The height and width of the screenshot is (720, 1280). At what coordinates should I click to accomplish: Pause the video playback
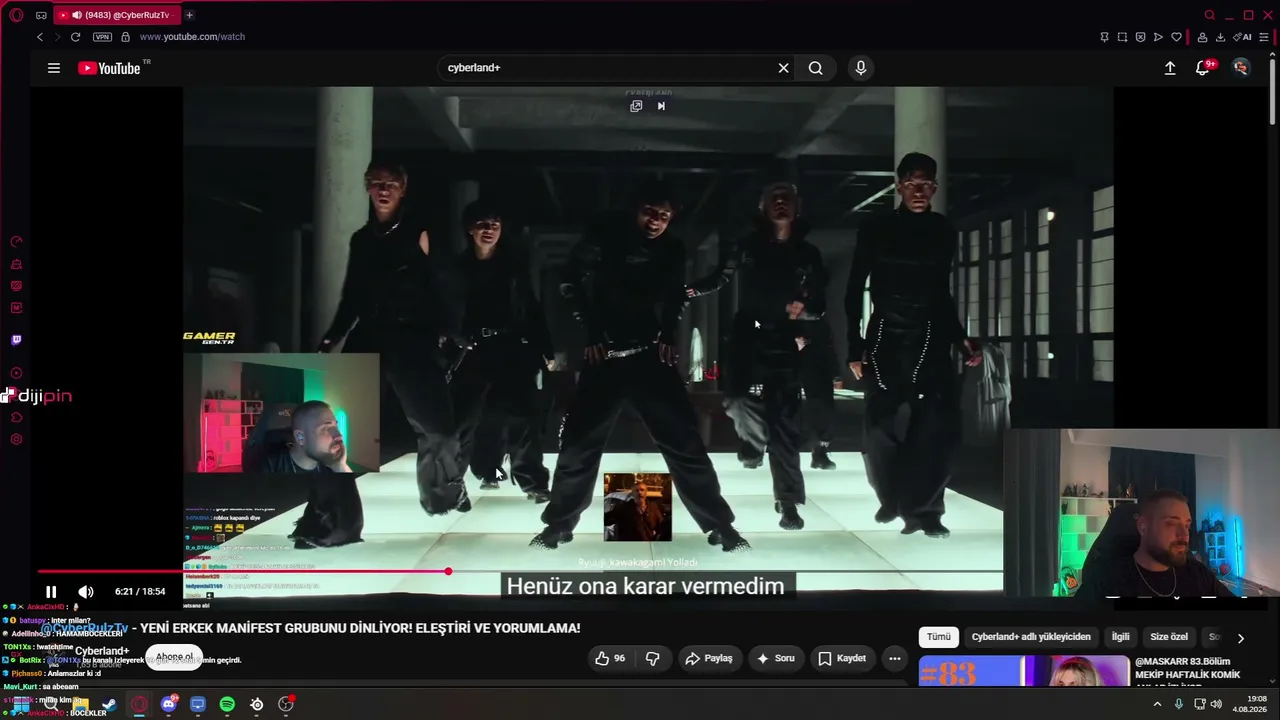point(51,592)
